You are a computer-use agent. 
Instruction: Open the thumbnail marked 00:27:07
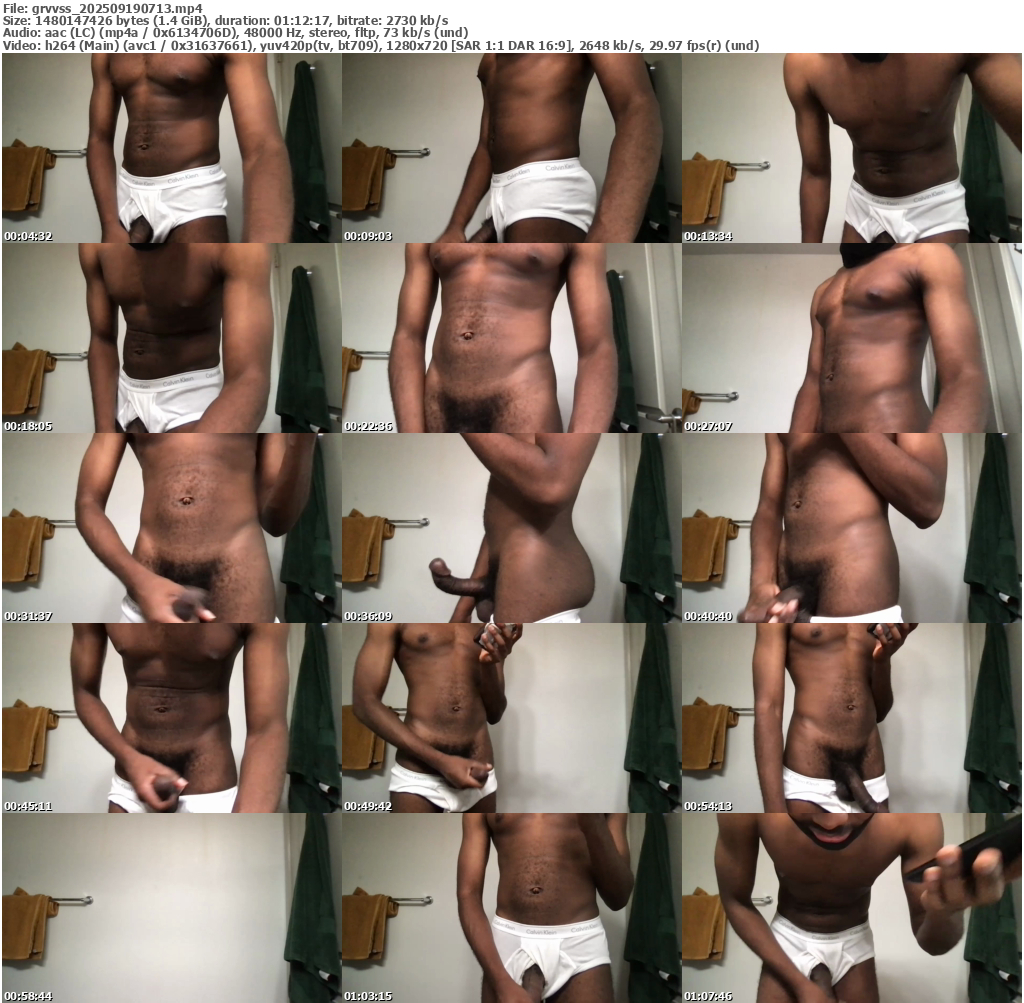(x=852, y=338)
